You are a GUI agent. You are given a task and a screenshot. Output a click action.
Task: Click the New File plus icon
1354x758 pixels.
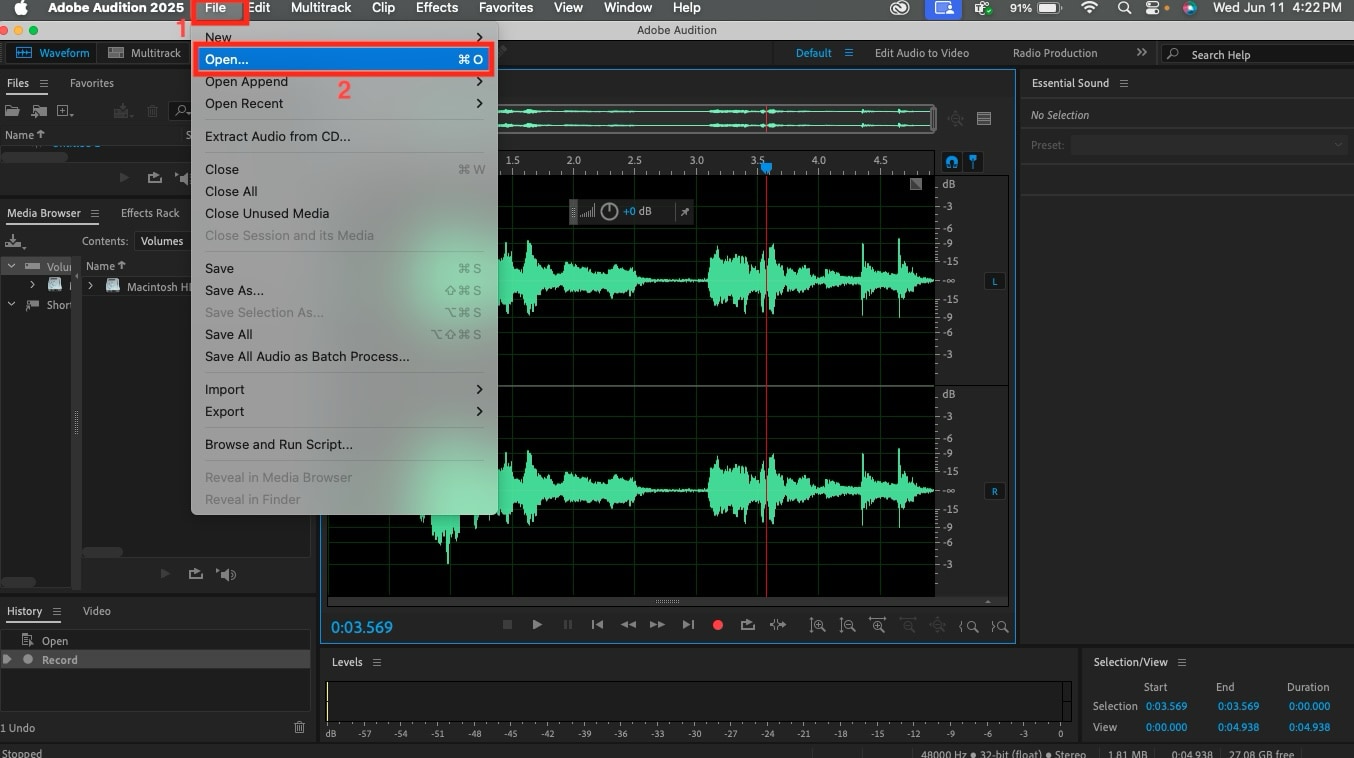65,111
